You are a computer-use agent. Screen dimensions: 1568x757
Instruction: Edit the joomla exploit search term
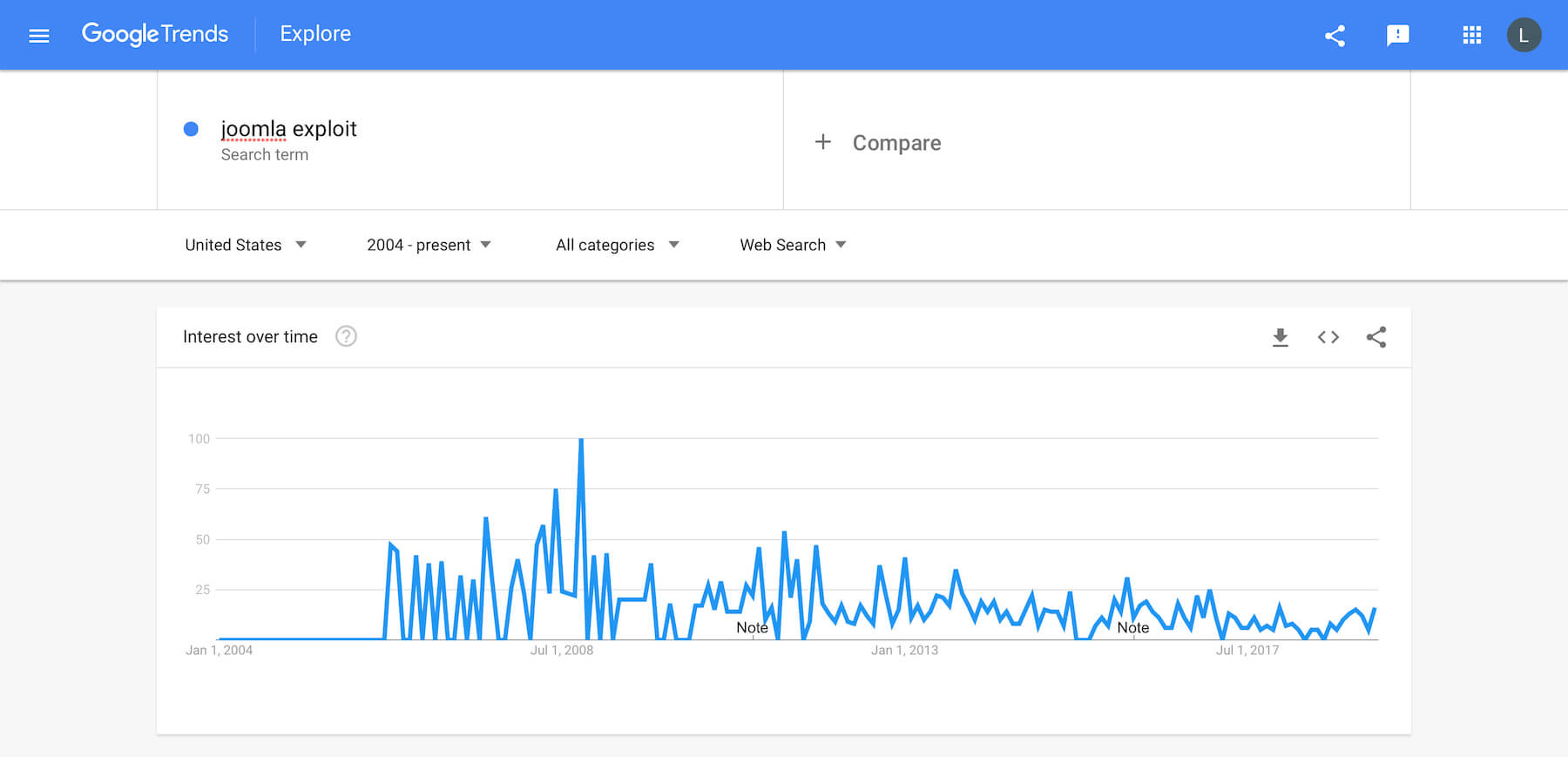click(288, 129)
